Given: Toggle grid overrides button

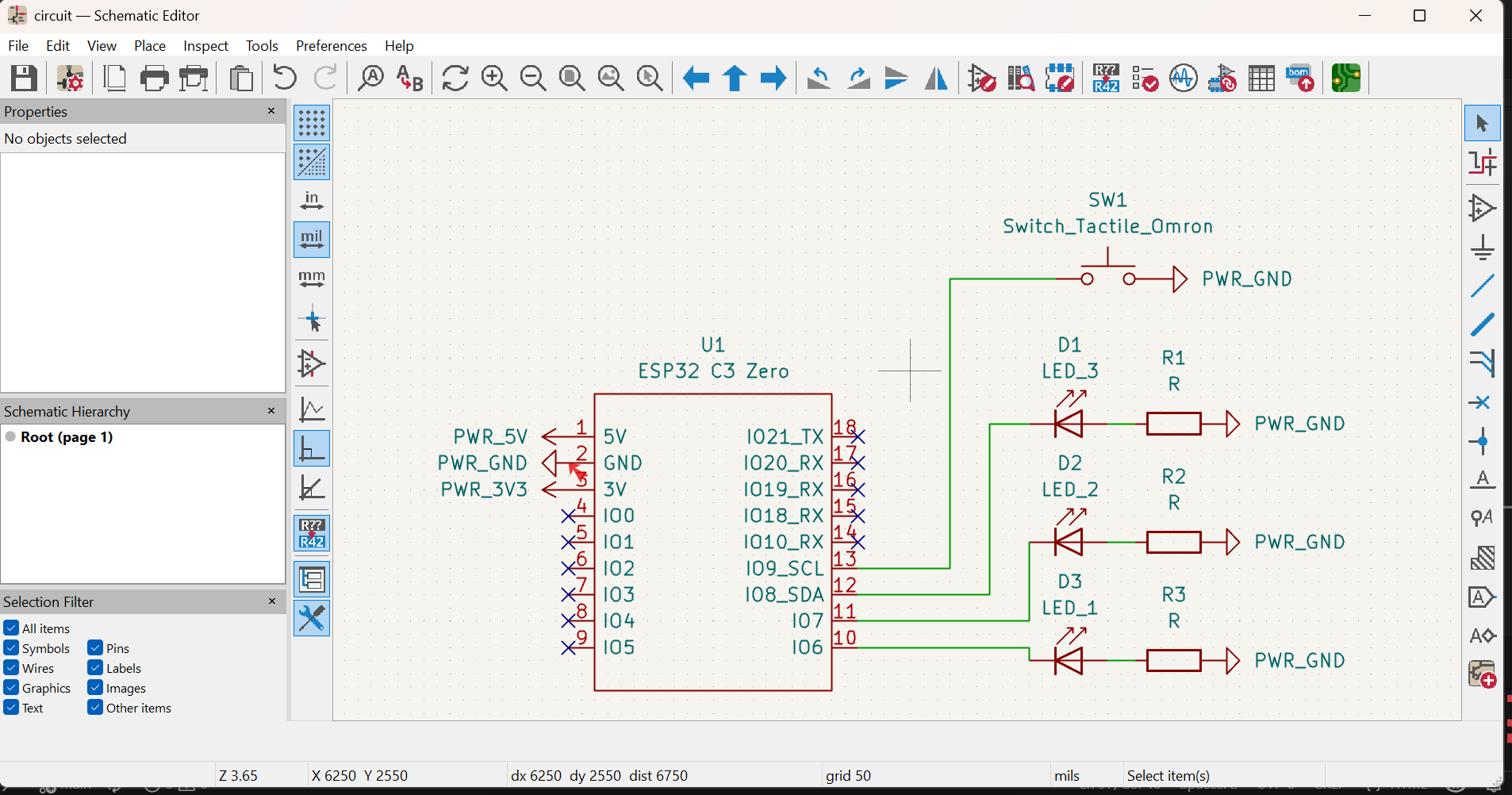Looking at the screenshot, I should point(312,163).
